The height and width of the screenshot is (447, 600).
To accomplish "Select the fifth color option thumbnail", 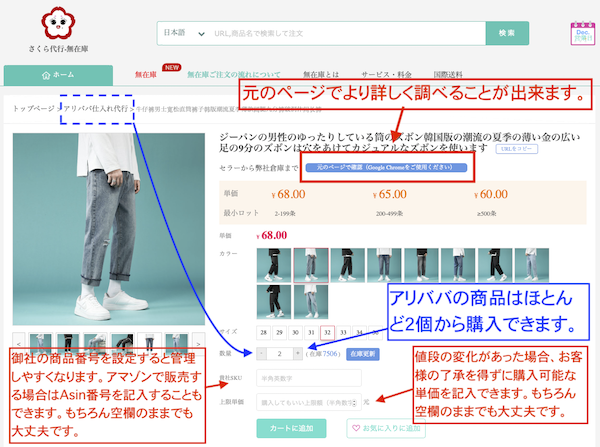I will pos(421,265).
